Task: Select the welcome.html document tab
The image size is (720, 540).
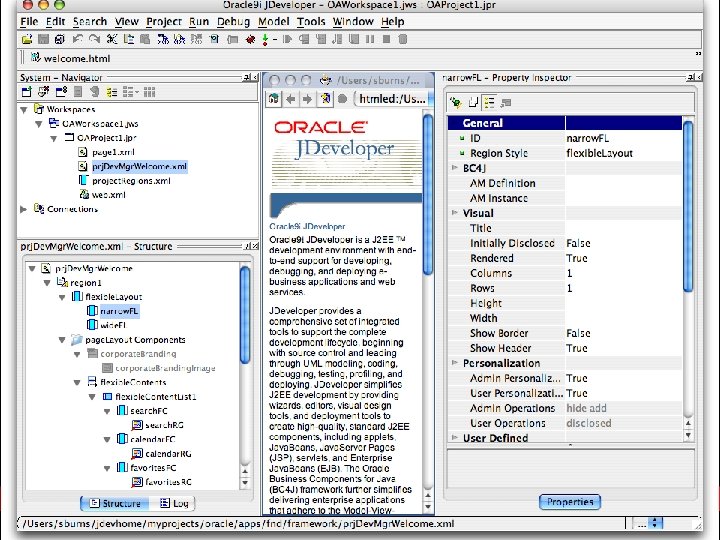Action: click(70, 59)
